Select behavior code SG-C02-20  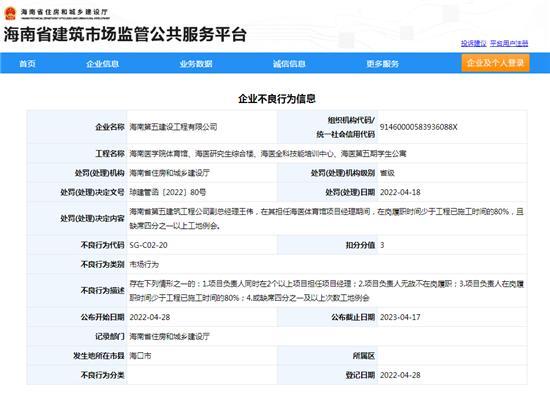click(148, 245)
